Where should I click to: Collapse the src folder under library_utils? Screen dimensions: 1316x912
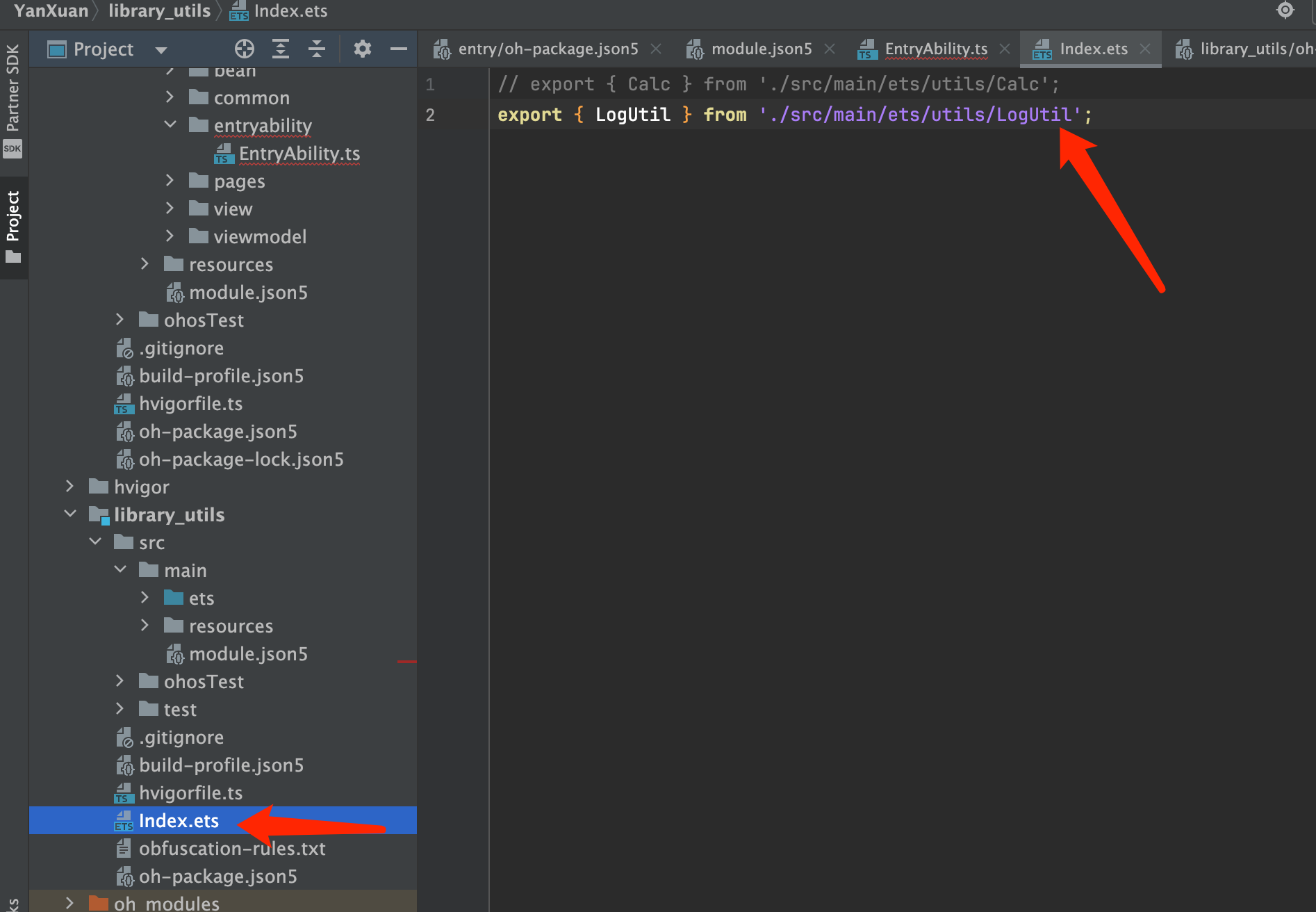point(95,542)
